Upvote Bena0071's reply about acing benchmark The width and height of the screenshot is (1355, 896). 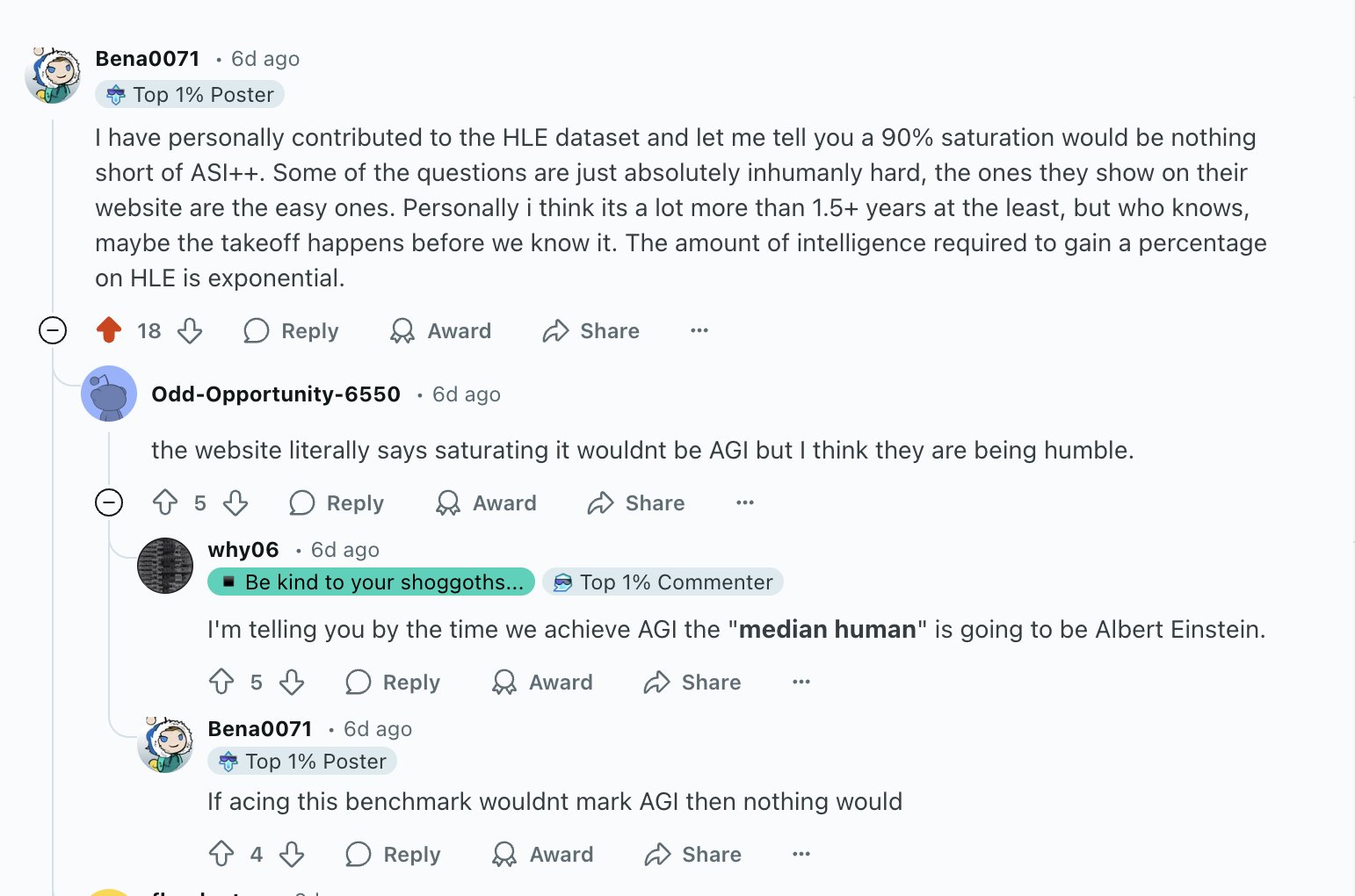[221, 854]
